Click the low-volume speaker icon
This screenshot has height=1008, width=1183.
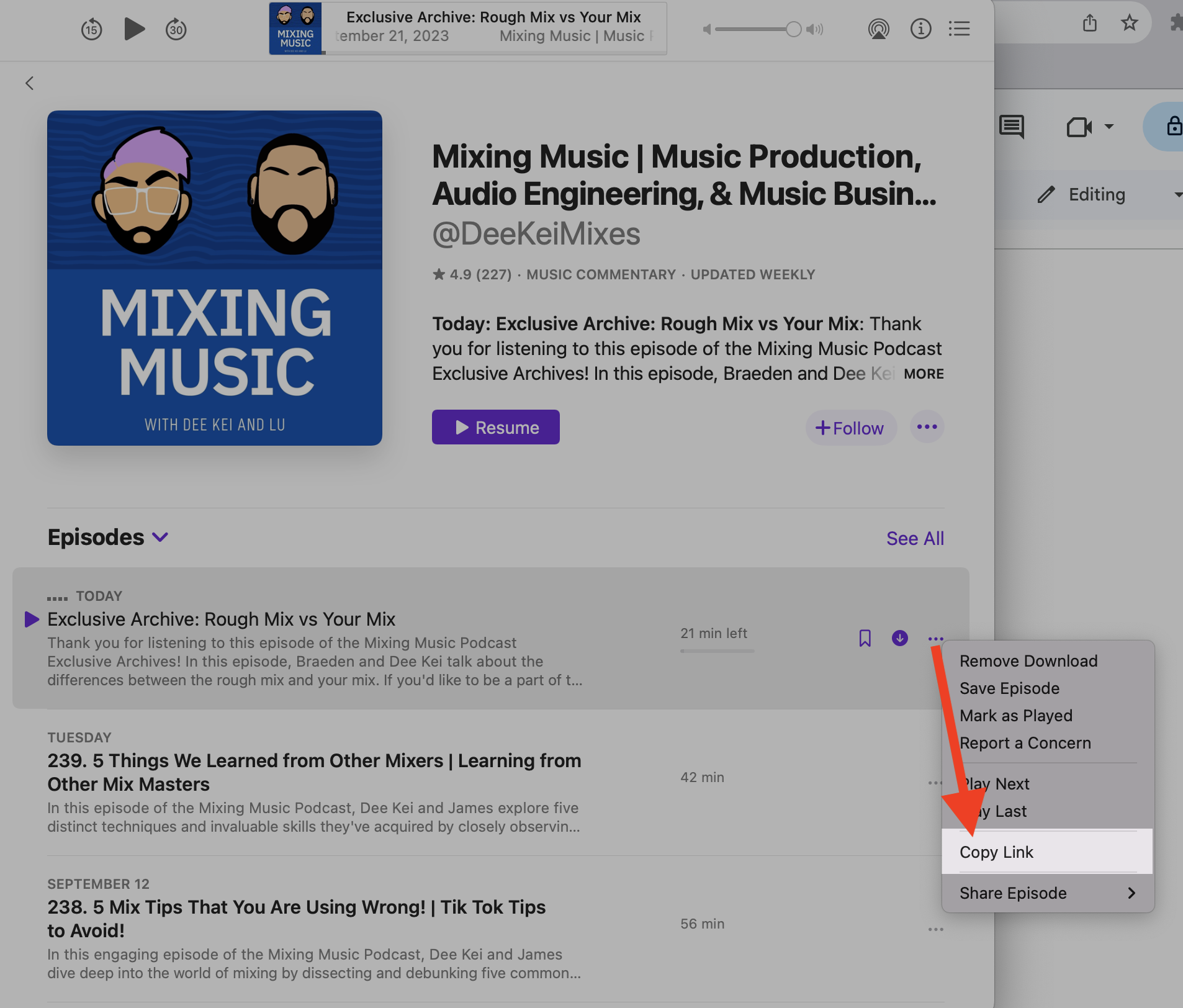[706, 29]
